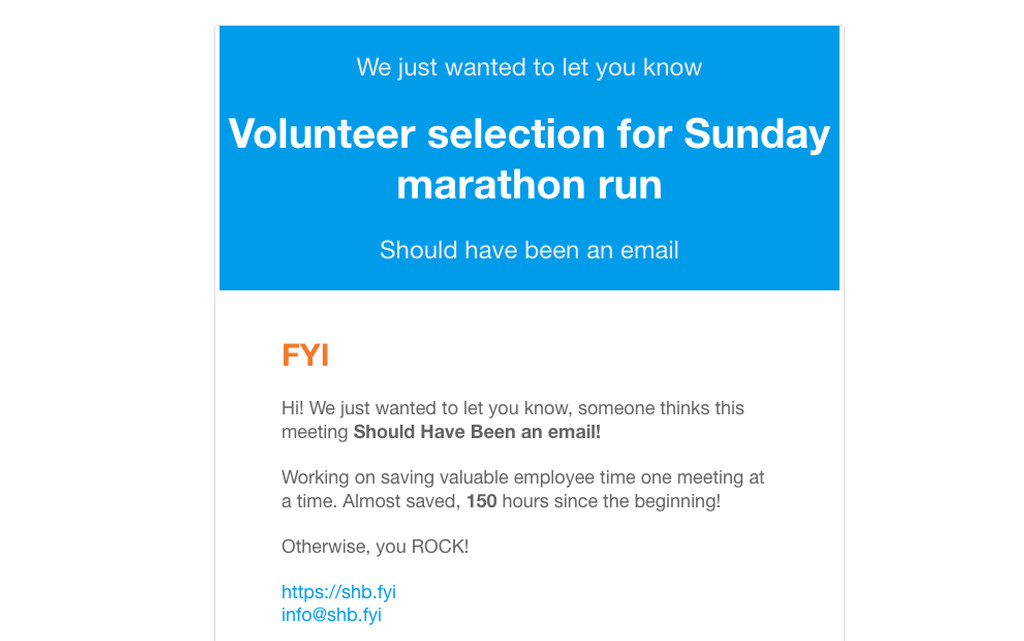Click the word "Sunday" in the banner headline

(x=757, y=134)
